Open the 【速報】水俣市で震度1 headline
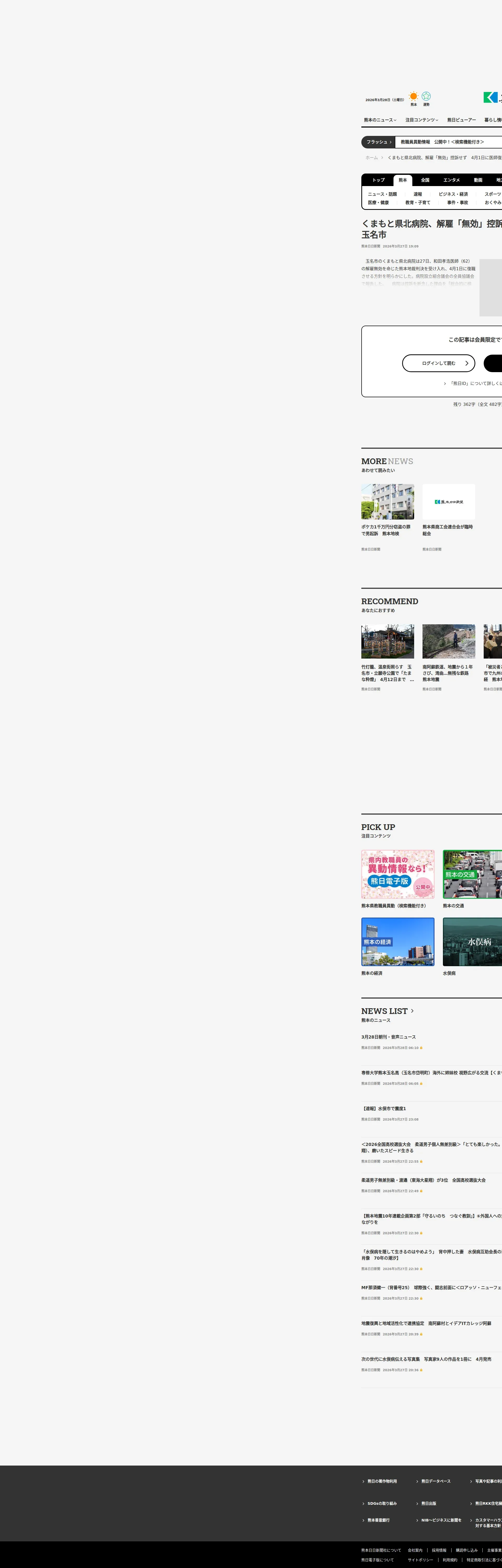Viewport: 502px width, 1568px height. coord(384,1108)
